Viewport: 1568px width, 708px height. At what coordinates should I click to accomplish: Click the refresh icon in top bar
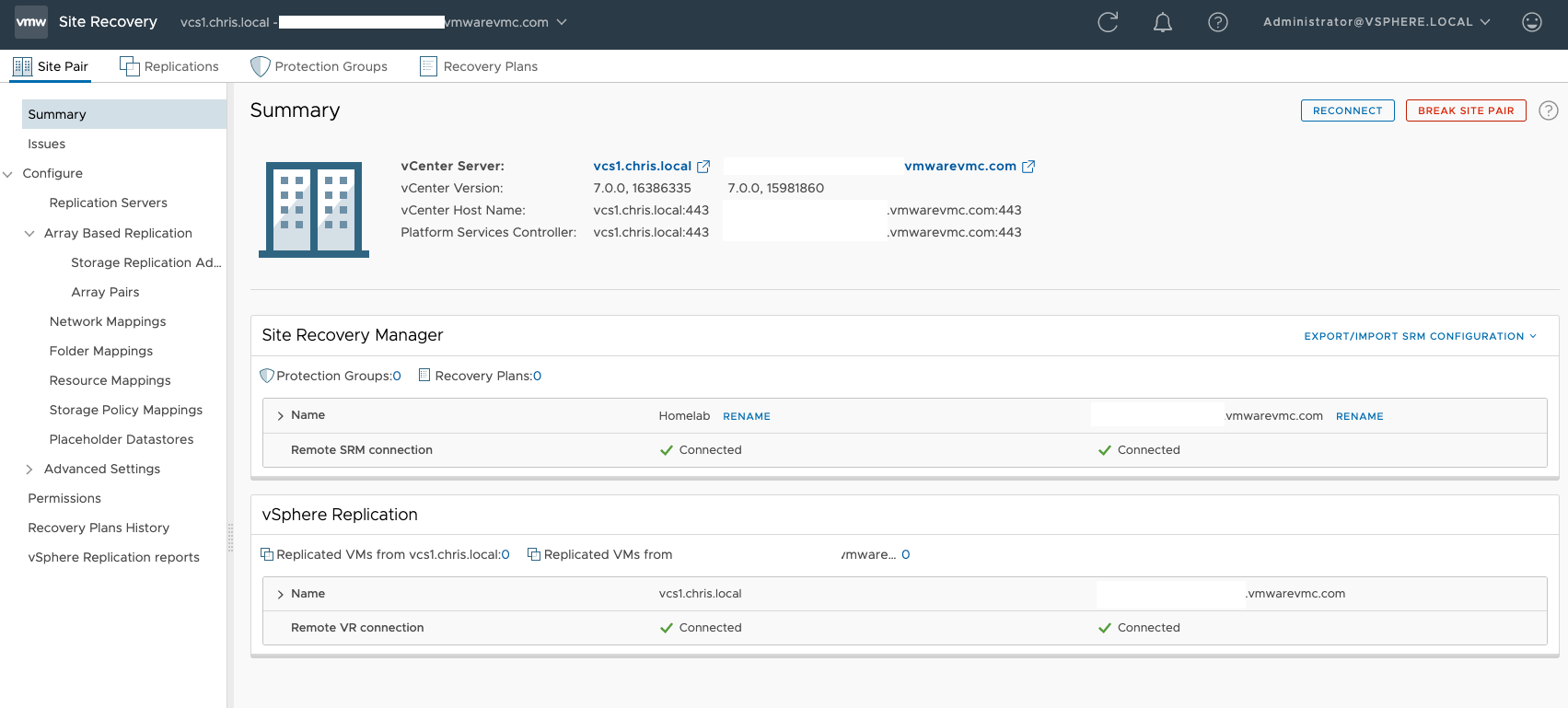pyautogui.click(x=1108, y=22)
